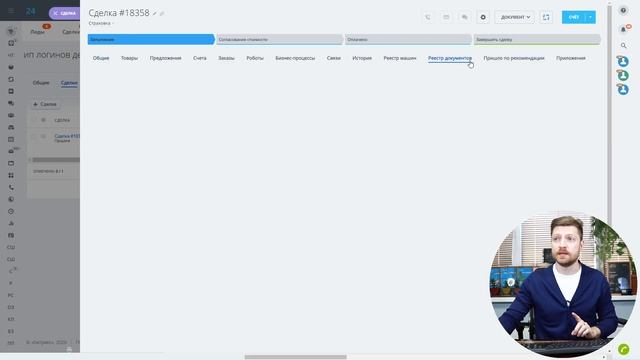The height and width of the screenshot is (360, 640).
Task: Start a call with the phone icon
Action: click(x=428, y=17)
